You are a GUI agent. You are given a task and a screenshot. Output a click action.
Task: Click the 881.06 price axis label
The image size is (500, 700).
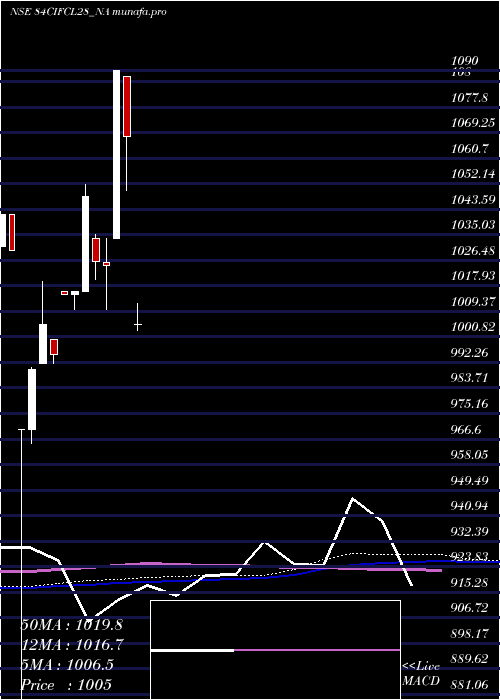pos(471,684)
